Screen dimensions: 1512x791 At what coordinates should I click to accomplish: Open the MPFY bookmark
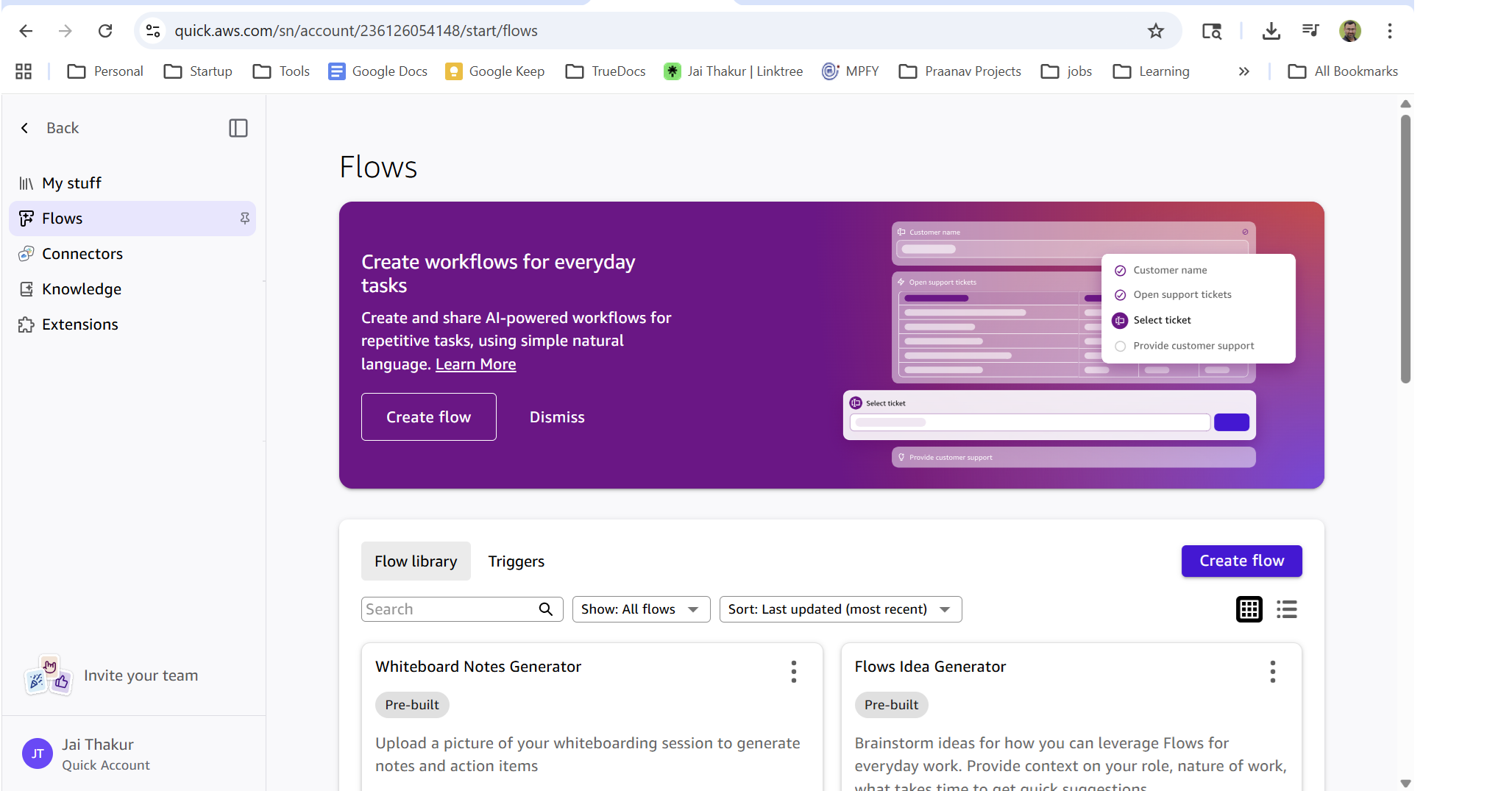851,71
